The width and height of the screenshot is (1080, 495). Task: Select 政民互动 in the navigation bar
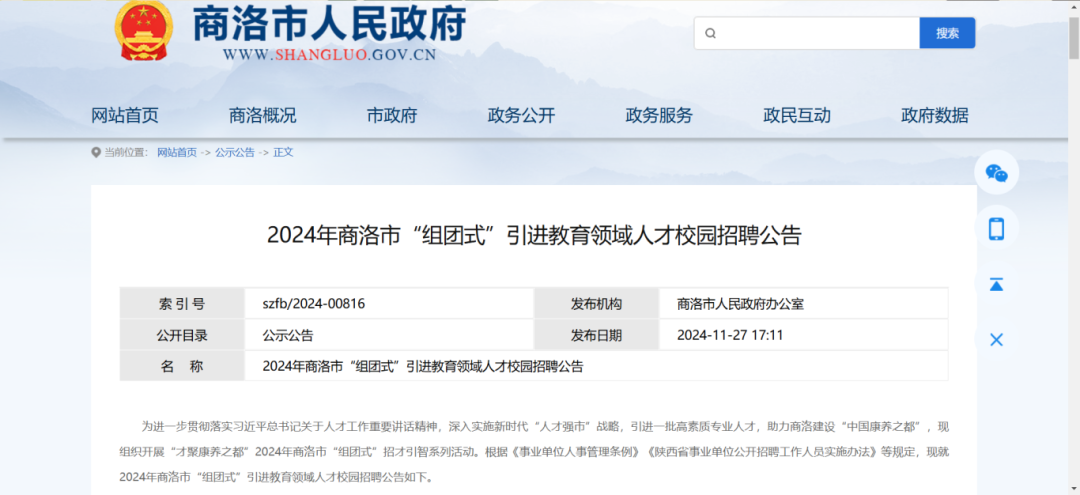(x=797, y=115)
